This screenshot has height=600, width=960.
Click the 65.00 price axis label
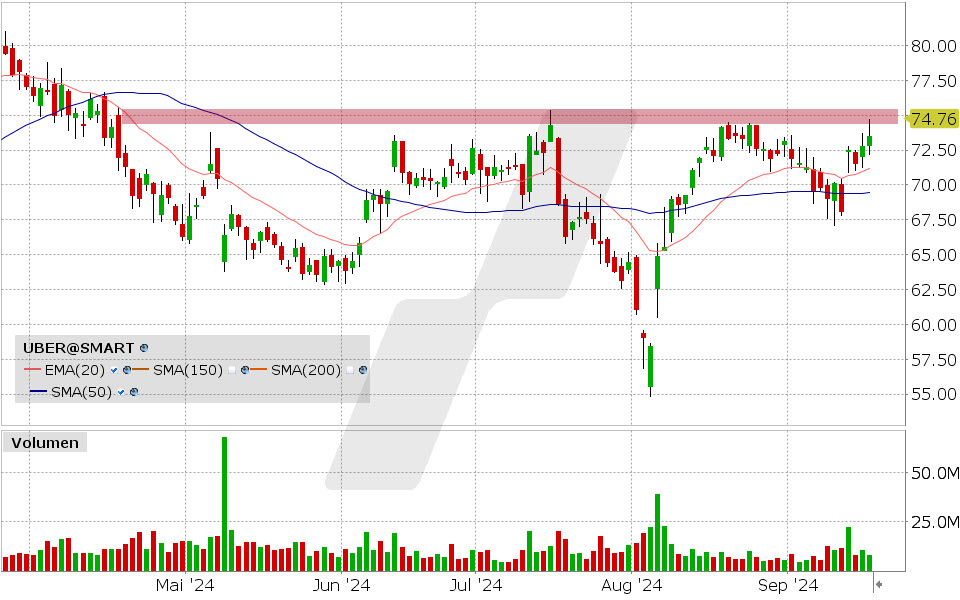pyautogui.click(x=934, y=255)
